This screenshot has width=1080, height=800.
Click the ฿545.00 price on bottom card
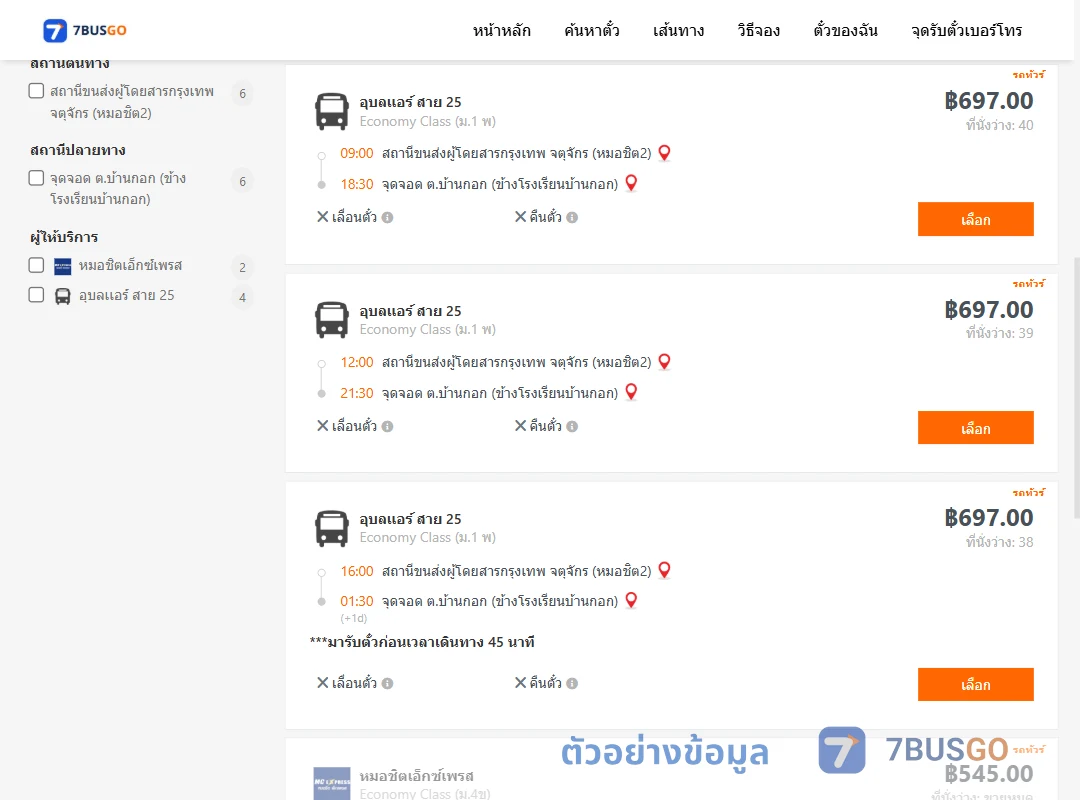click(988, 774)
